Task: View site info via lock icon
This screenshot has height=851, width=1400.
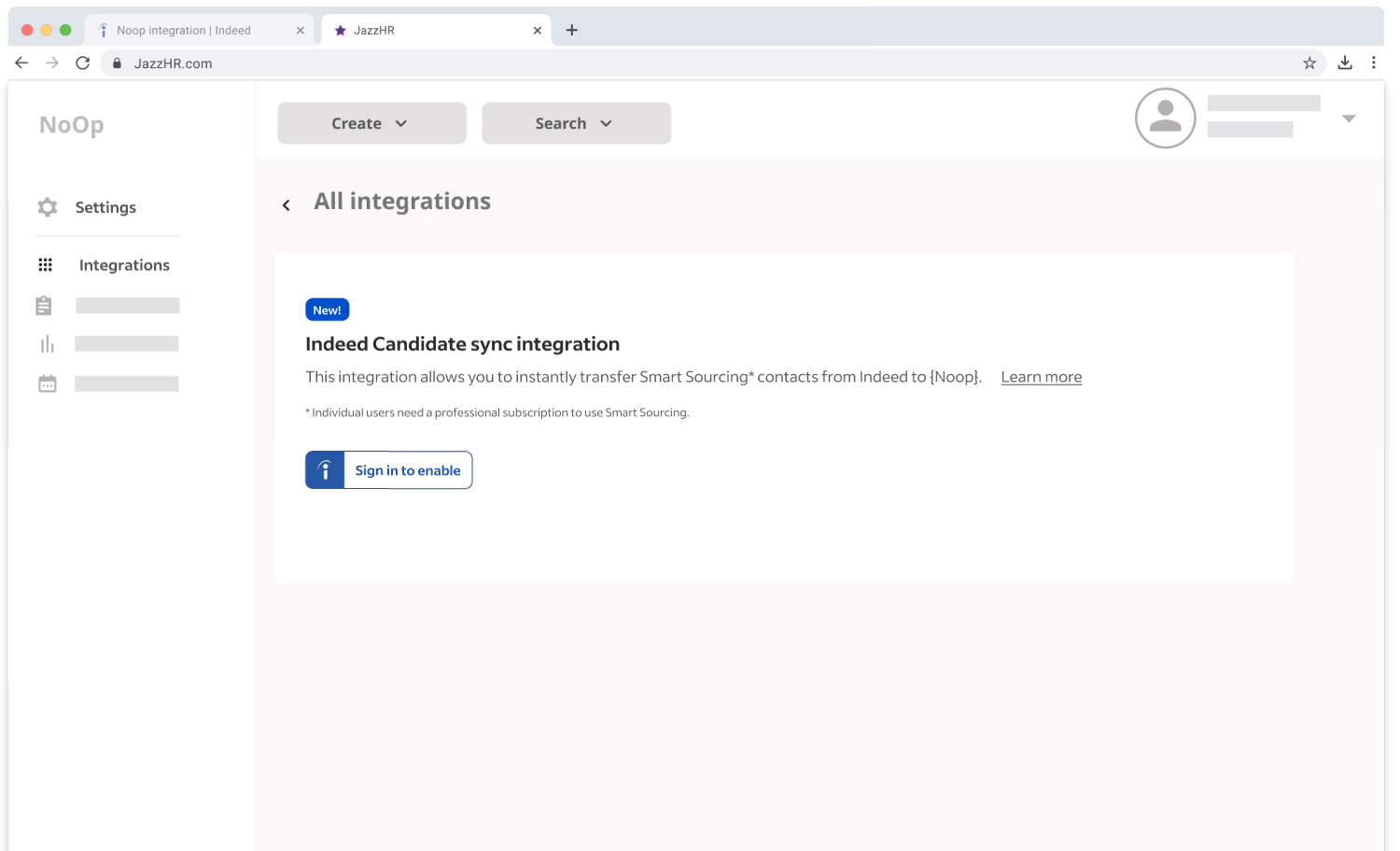Action: pos(117,63)
